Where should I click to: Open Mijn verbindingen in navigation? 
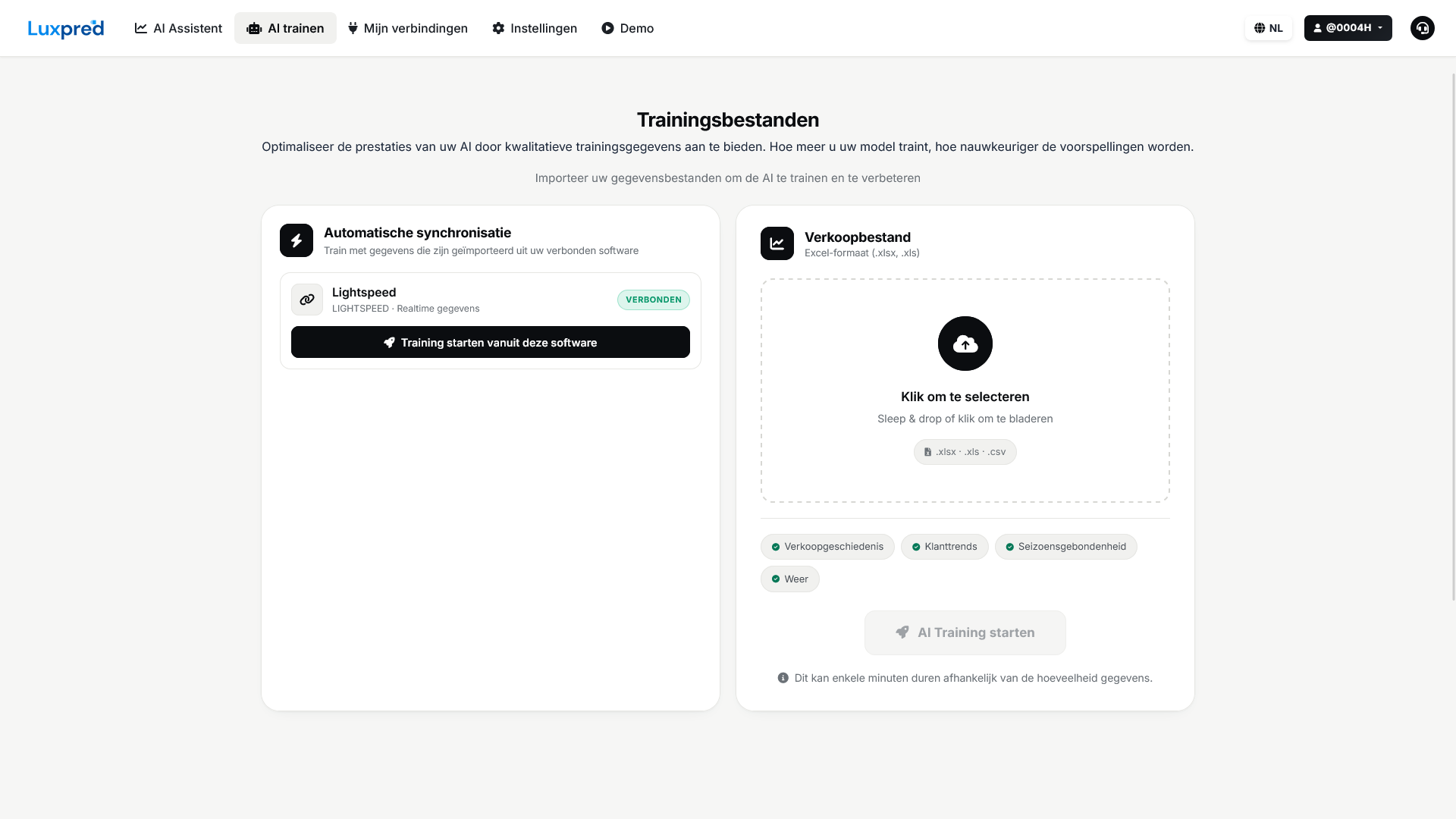pyautogui.click(x=407, y=28)
